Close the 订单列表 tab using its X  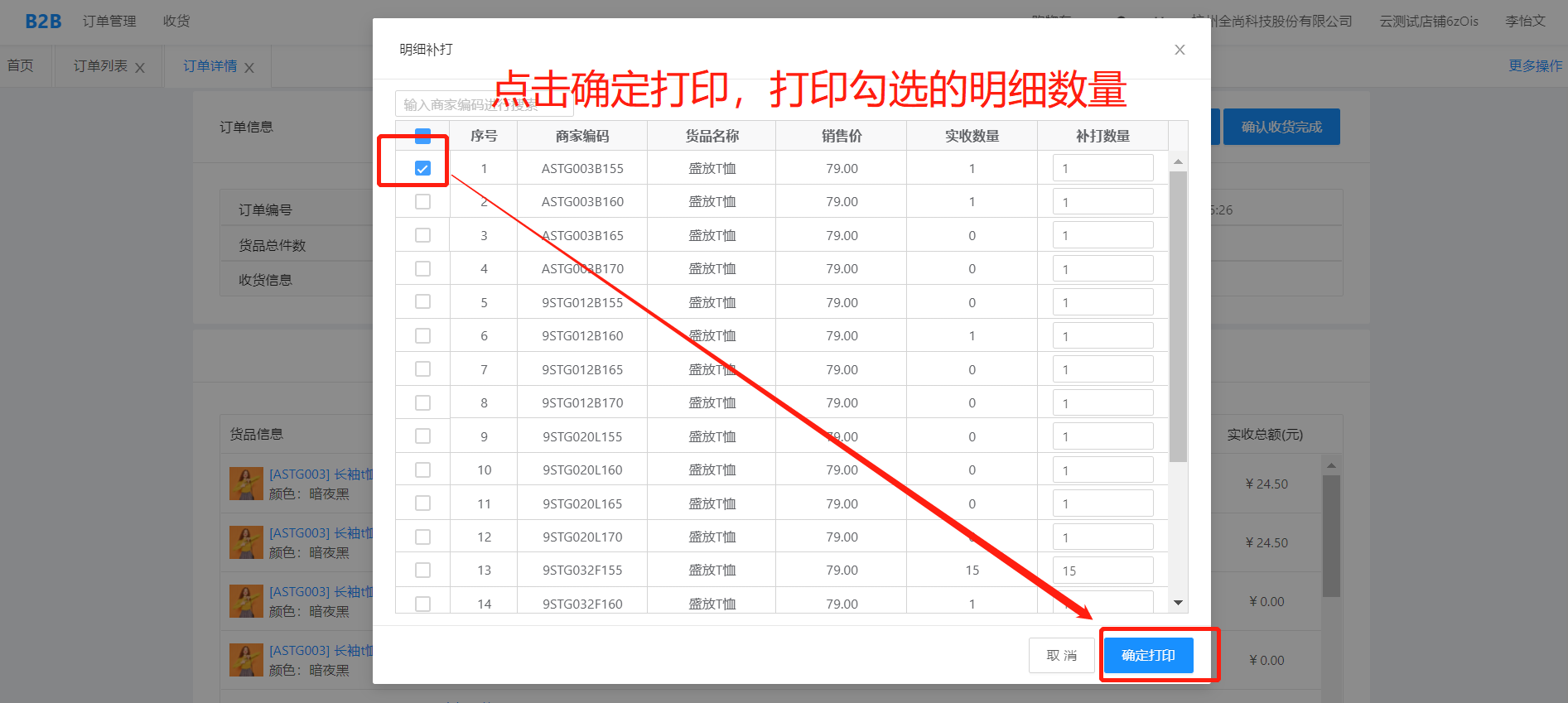[140, 68]
